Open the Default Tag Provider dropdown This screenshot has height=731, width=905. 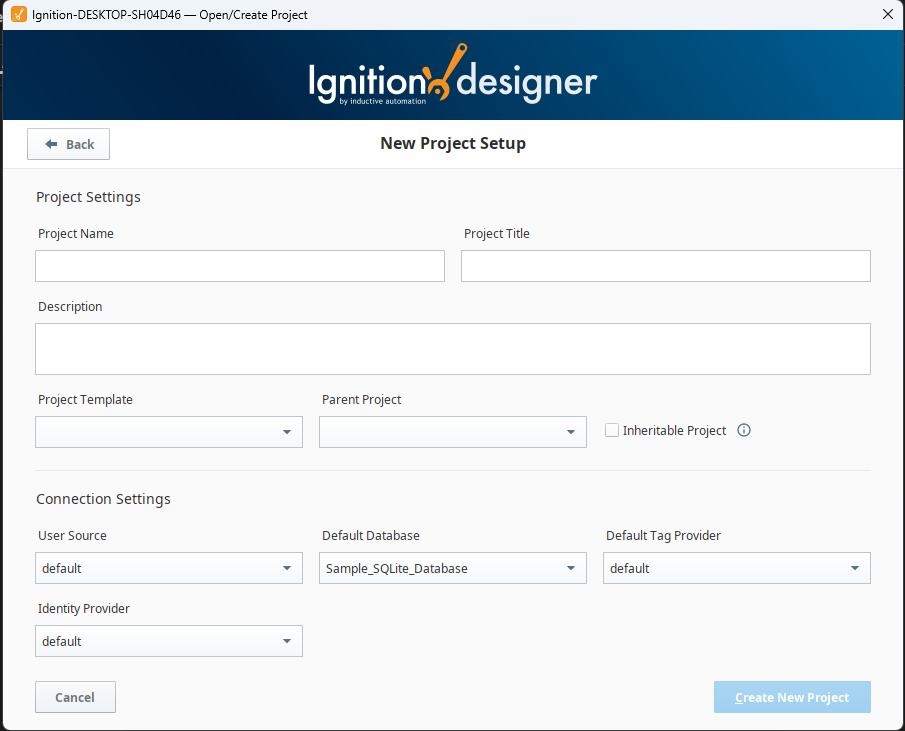coord(736,568)
